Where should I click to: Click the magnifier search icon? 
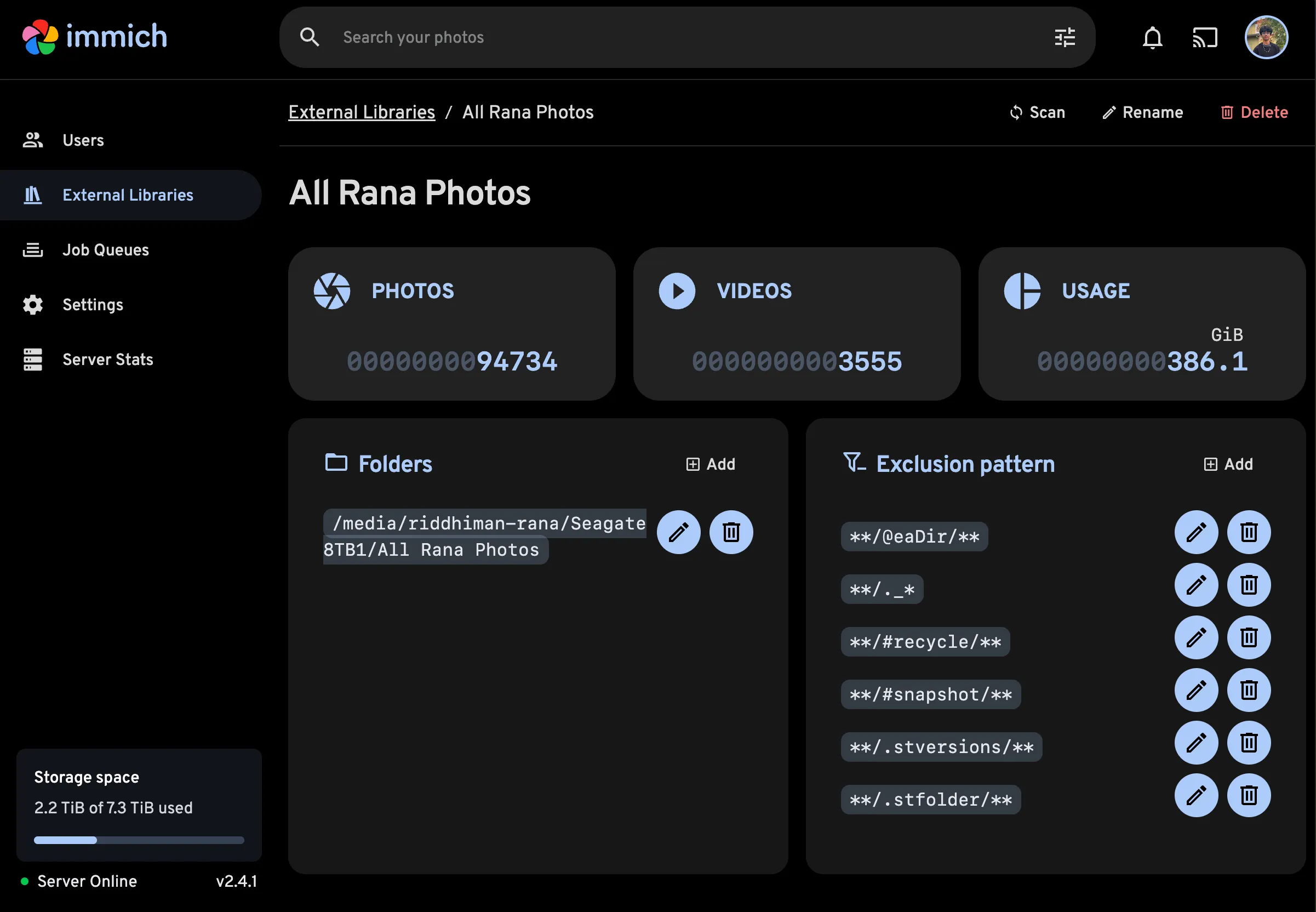click(x=310, y=38)
